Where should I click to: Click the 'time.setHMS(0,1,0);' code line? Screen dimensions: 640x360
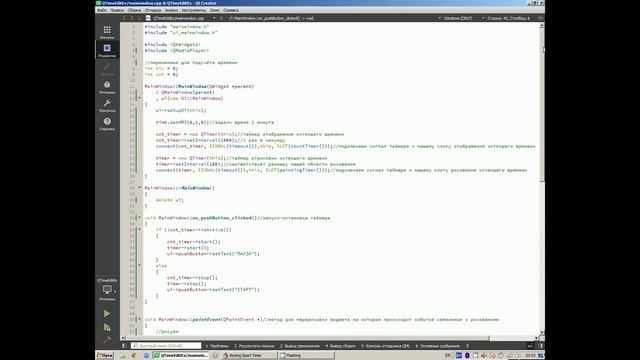click(181, 122)
